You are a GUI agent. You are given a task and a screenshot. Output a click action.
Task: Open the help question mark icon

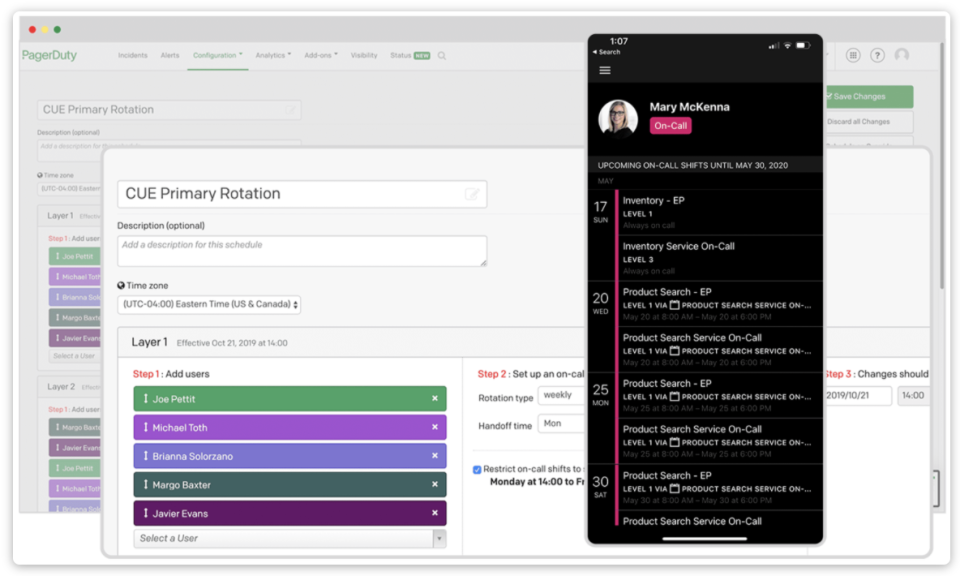[x=878, y=55]
